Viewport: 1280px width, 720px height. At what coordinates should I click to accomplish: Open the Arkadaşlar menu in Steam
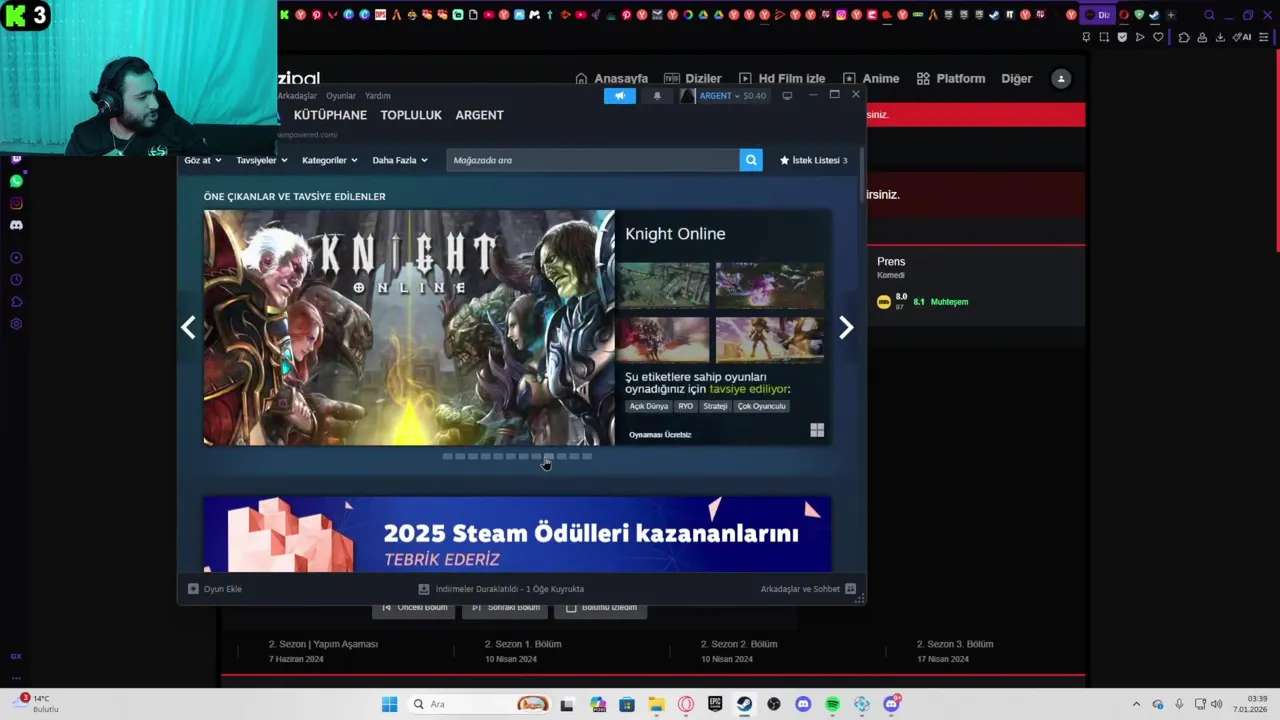(x=297, y=96)
